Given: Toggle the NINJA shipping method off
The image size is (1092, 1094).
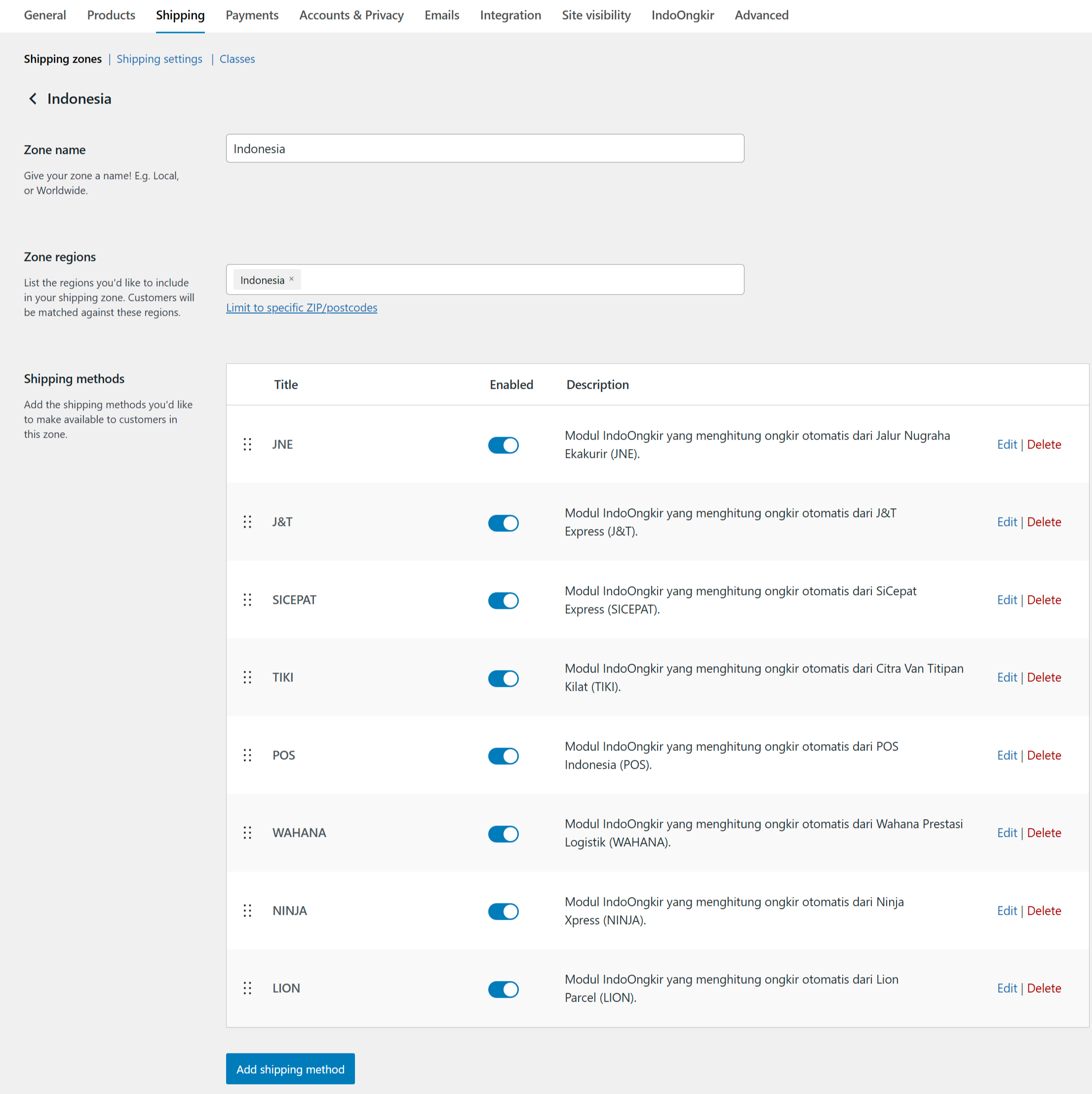Looking at the screenshot, I should (503, 911).
